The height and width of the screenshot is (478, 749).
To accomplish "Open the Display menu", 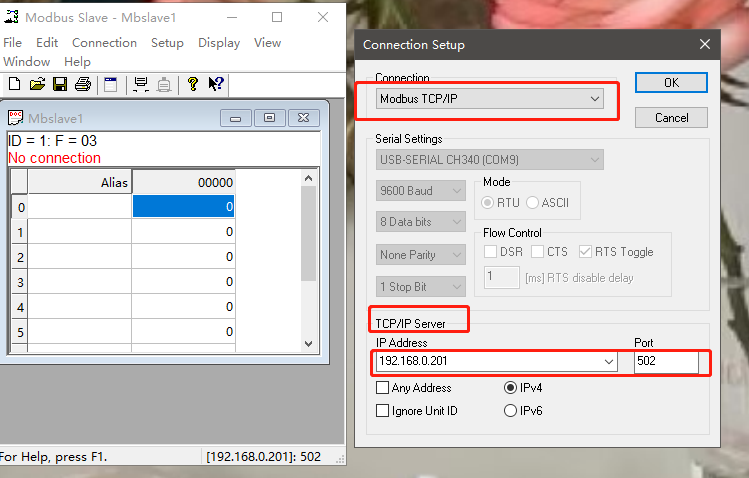I will click(219, 42).
